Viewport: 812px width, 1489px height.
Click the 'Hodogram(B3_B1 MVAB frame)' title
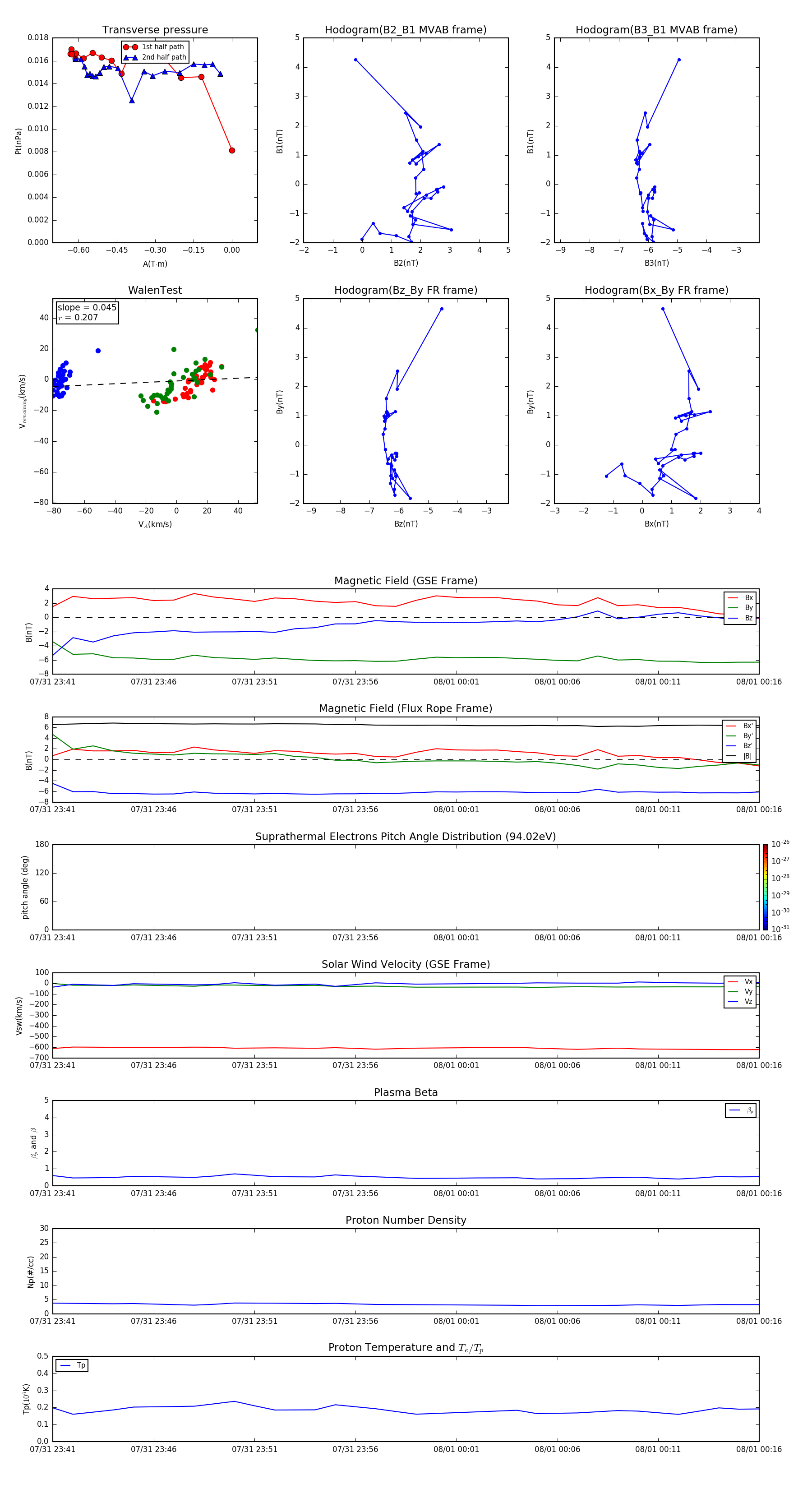656,30
